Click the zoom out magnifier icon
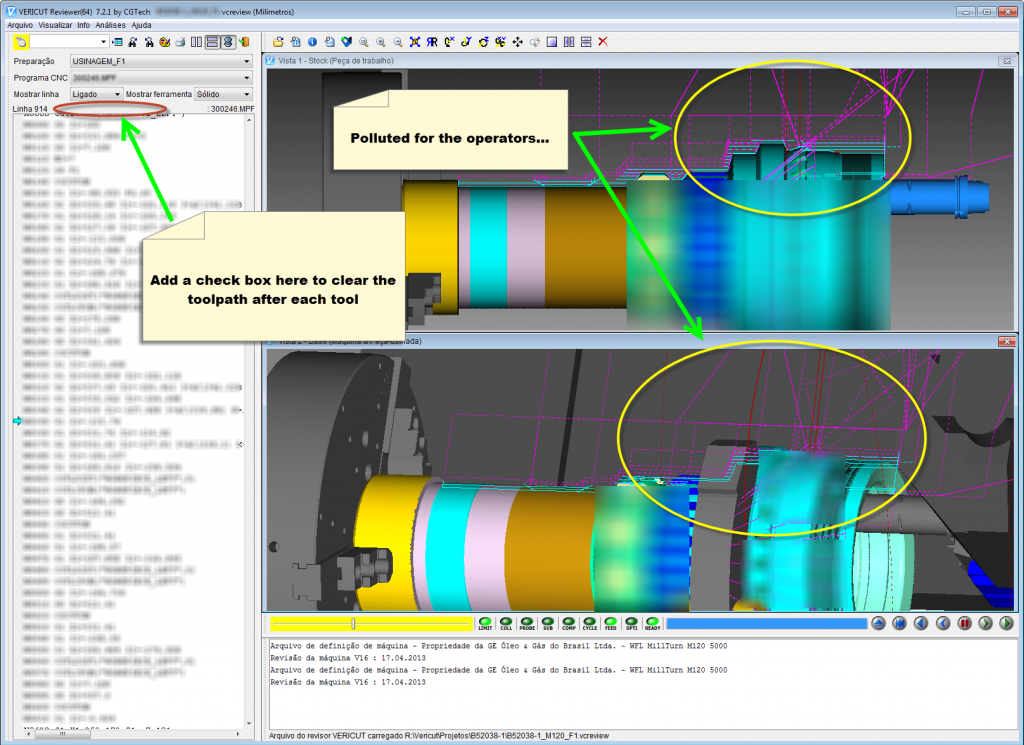The image size is (1024, 745). 398,42
